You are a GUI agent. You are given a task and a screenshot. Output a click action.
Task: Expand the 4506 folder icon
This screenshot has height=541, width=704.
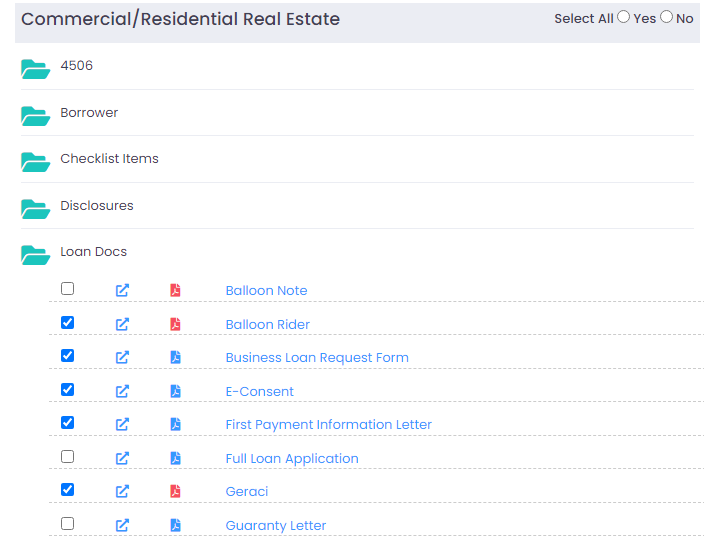coord(35,69)
